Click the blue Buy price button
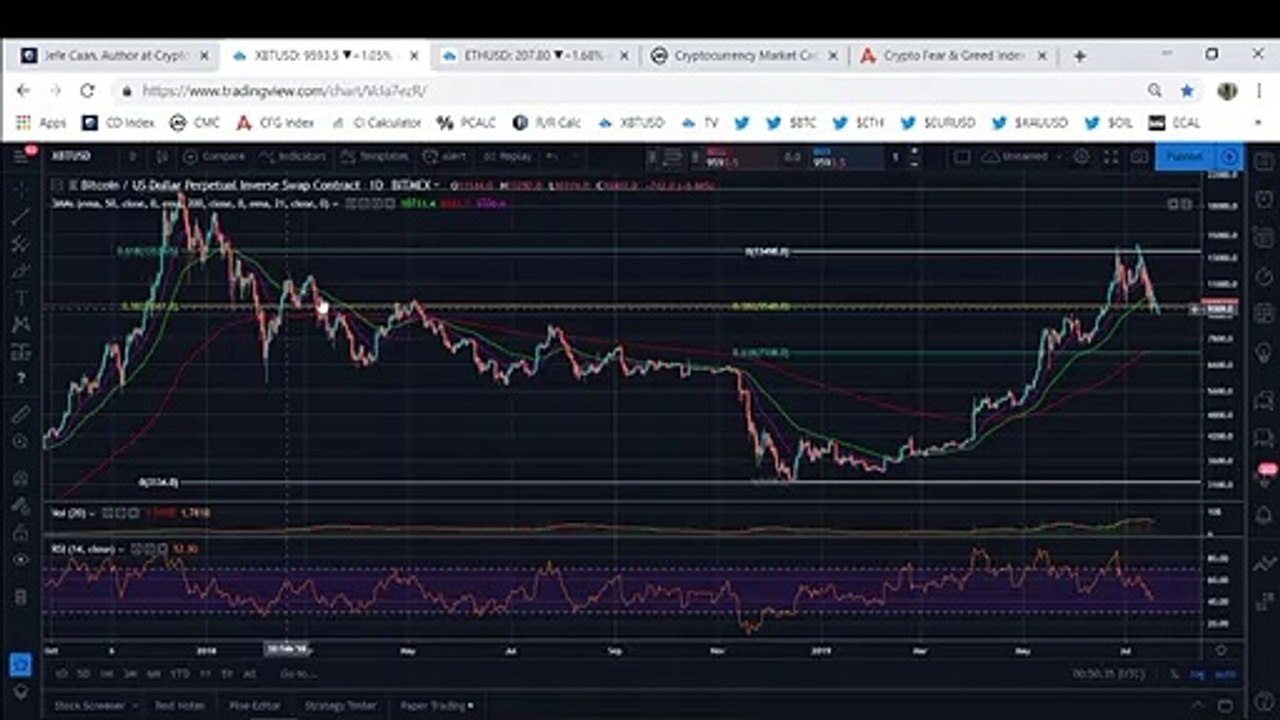 pos(848,157)
